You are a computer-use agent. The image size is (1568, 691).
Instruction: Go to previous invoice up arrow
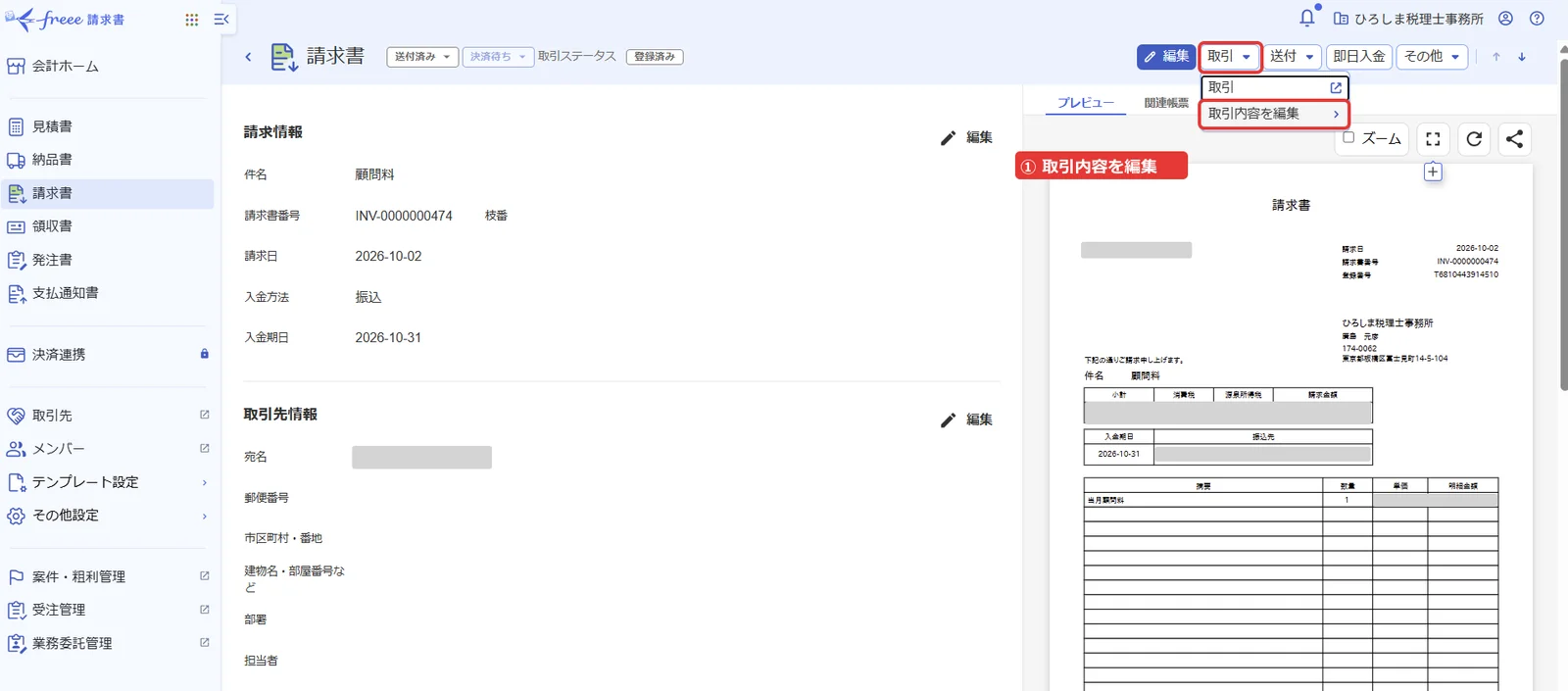[1496, 57]
